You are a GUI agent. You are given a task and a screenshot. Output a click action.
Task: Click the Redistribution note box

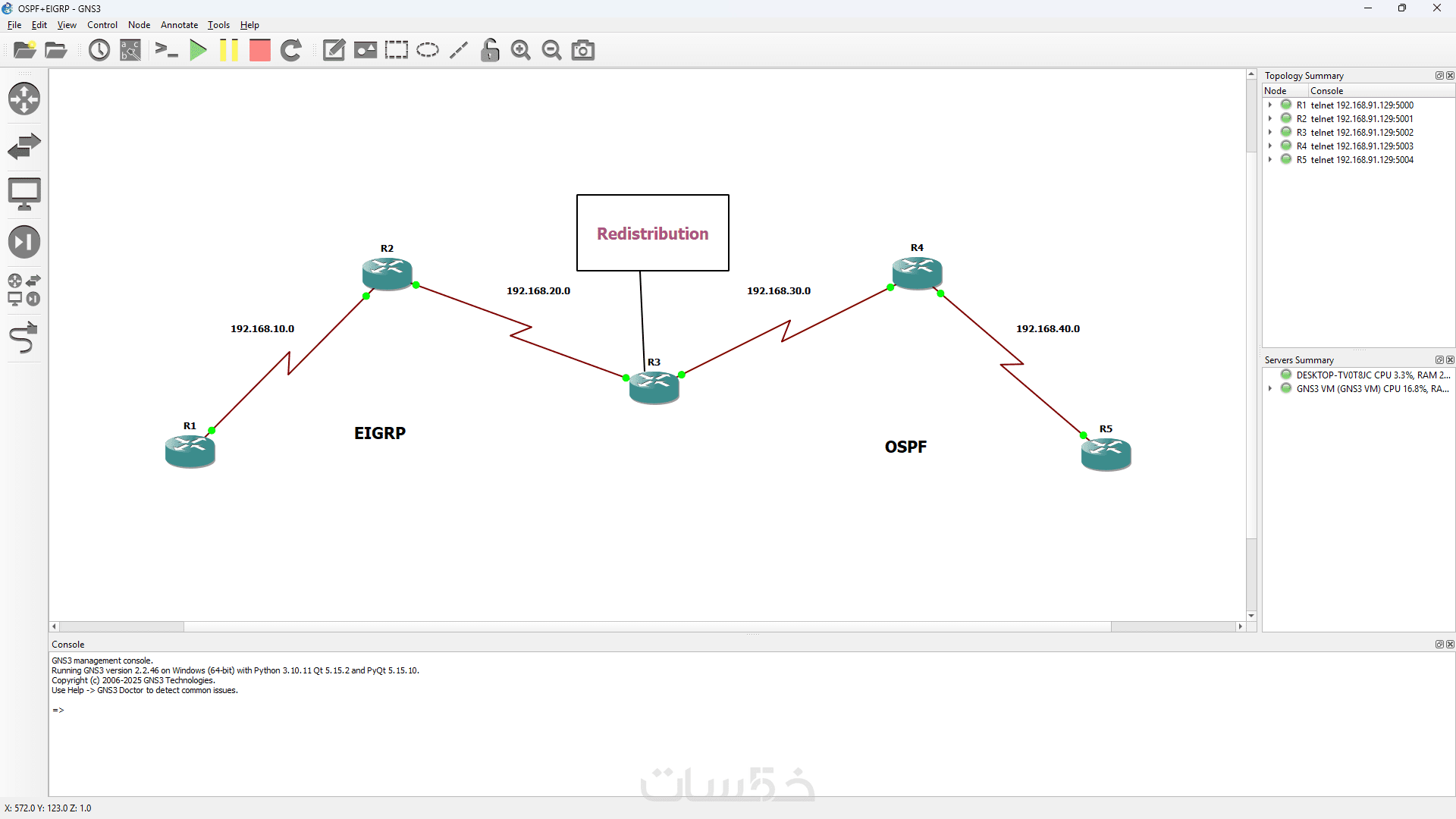point(652,233)
